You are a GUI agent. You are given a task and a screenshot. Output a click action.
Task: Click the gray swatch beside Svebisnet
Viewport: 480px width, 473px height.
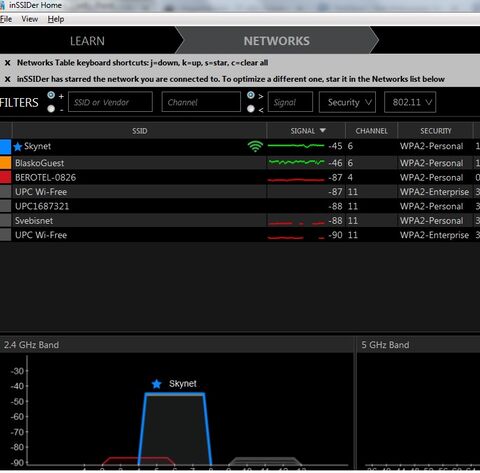point(5,220)
